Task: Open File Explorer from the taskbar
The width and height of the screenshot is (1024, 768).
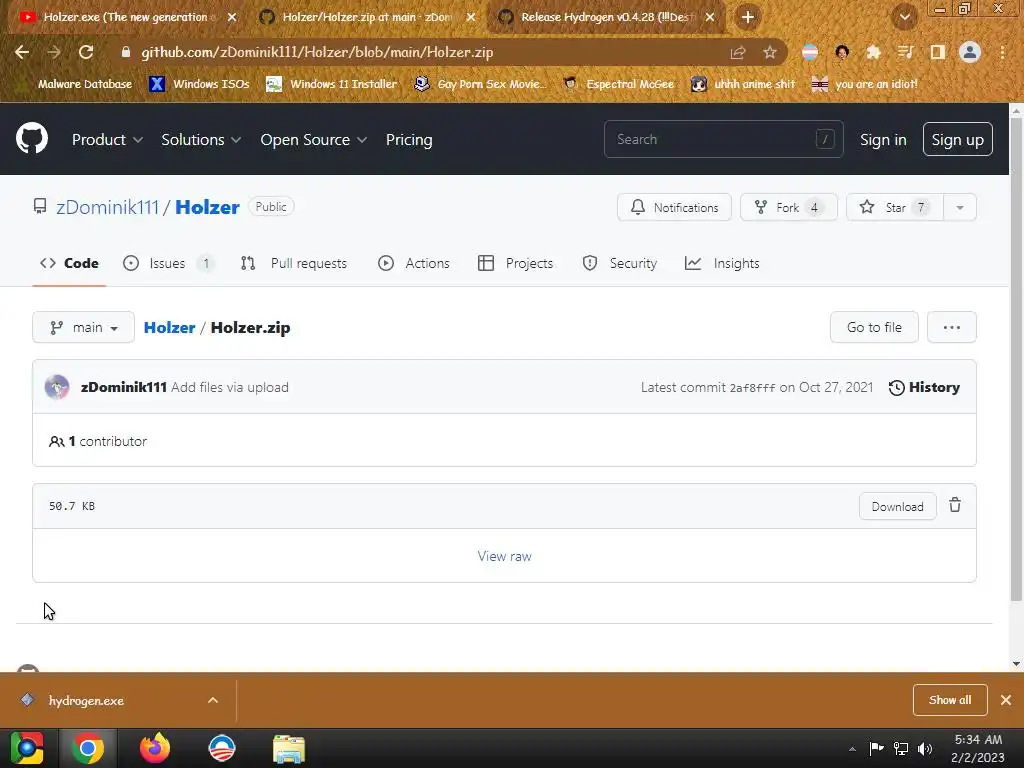Action: [289, 748]
